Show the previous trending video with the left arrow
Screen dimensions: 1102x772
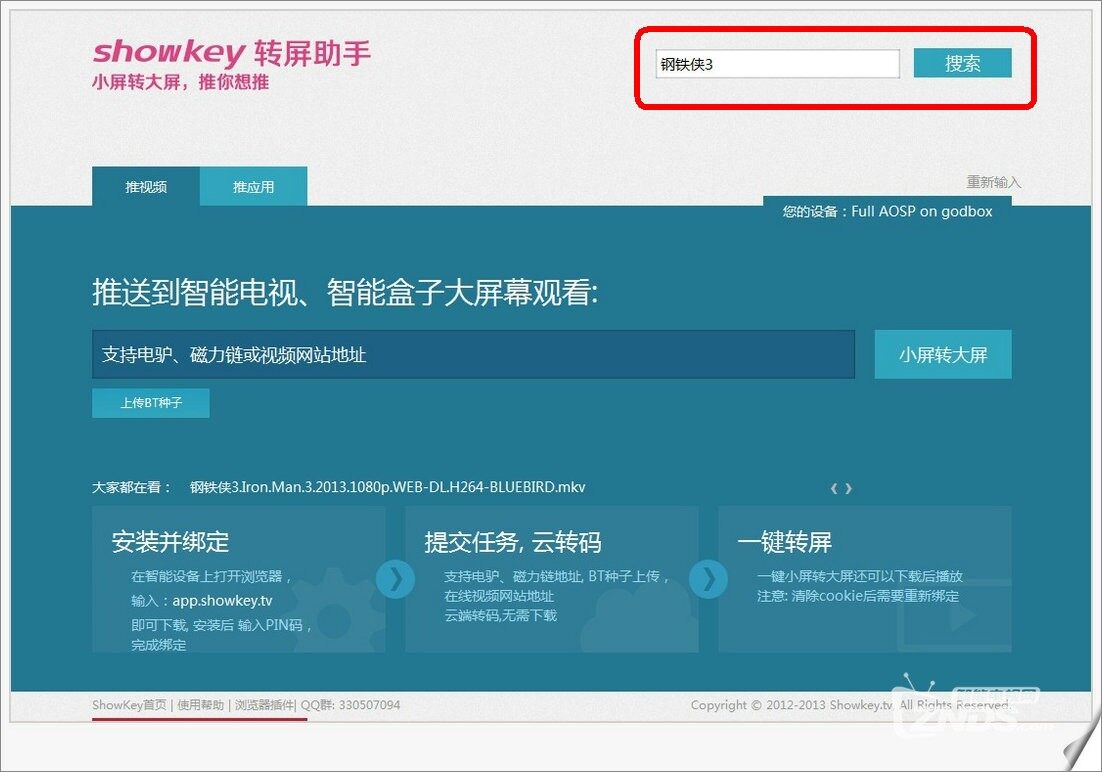(x=834, y=488)
